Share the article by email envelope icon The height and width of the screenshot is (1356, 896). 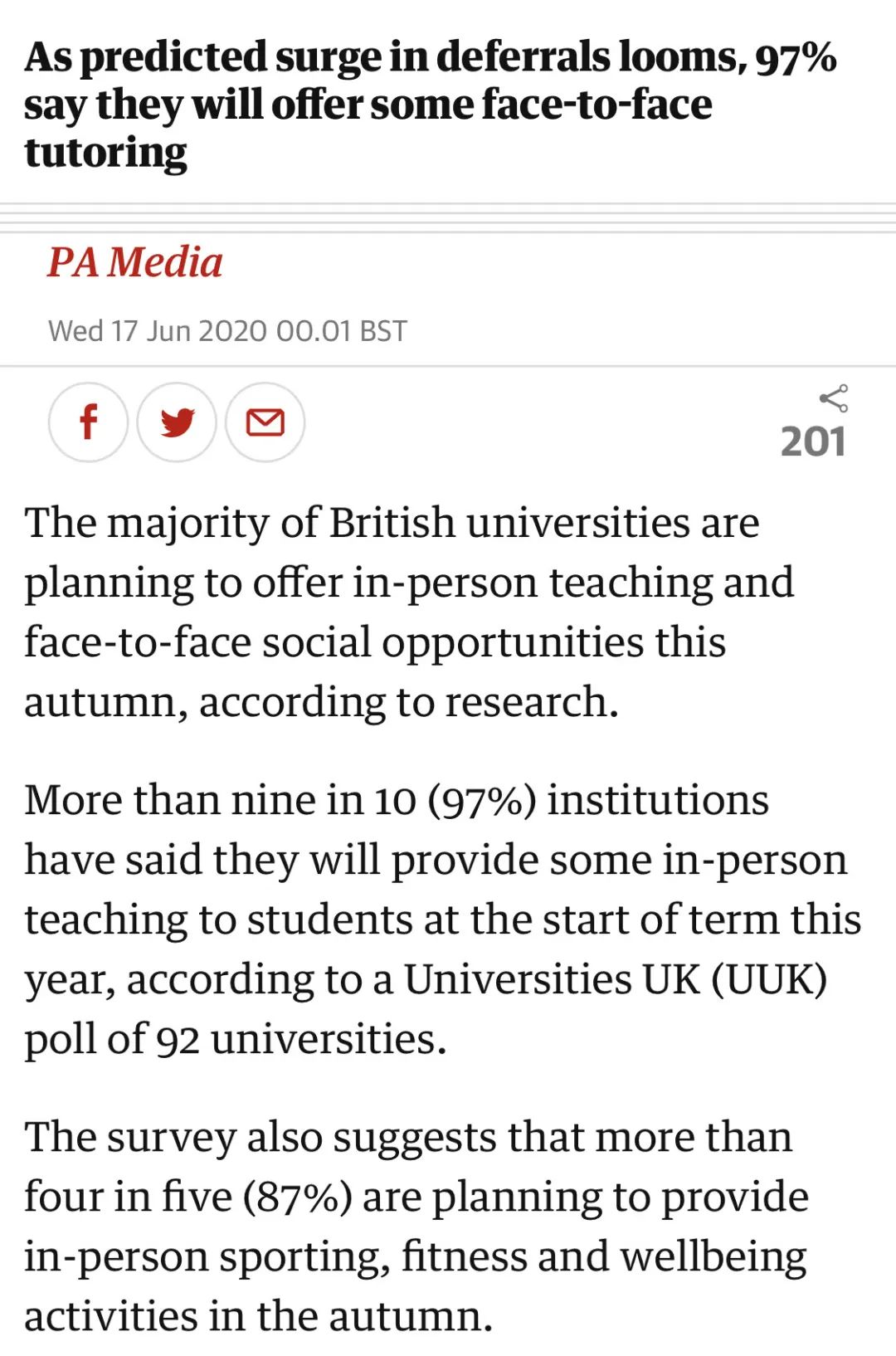click(265, 422)
